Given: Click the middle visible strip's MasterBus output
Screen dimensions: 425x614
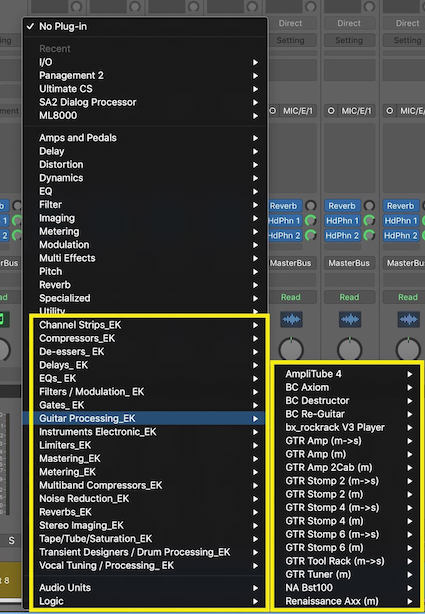Looking at the screenshot, I should coord(349,263).
